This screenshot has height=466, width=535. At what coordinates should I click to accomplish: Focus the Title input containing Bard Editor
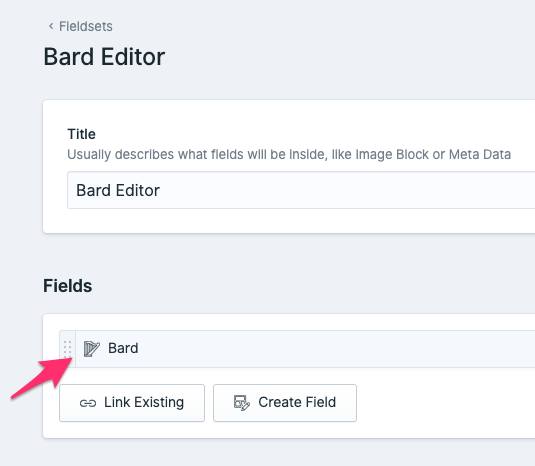(x=301, y=190)
